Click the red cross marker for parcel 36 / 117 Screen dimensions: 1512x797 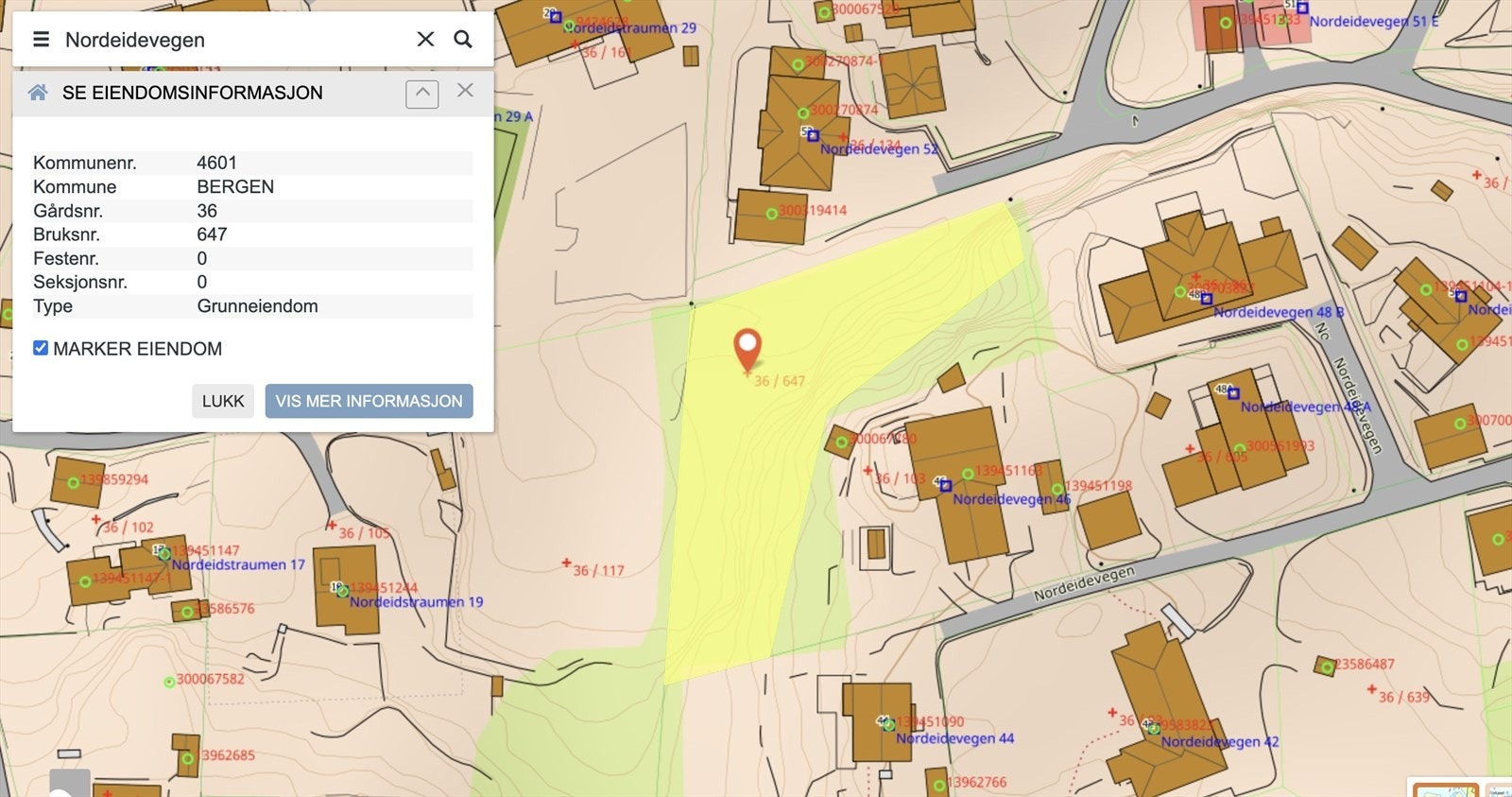point(566,563)
